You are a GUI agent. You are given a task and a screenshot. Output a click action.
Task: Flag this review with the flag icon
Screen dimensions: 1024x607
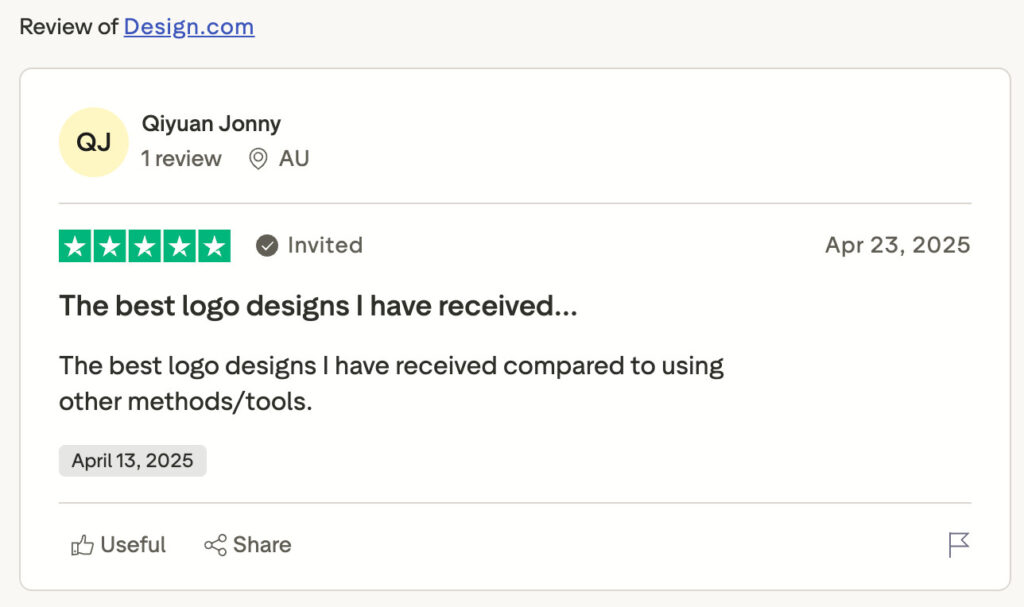959,545
